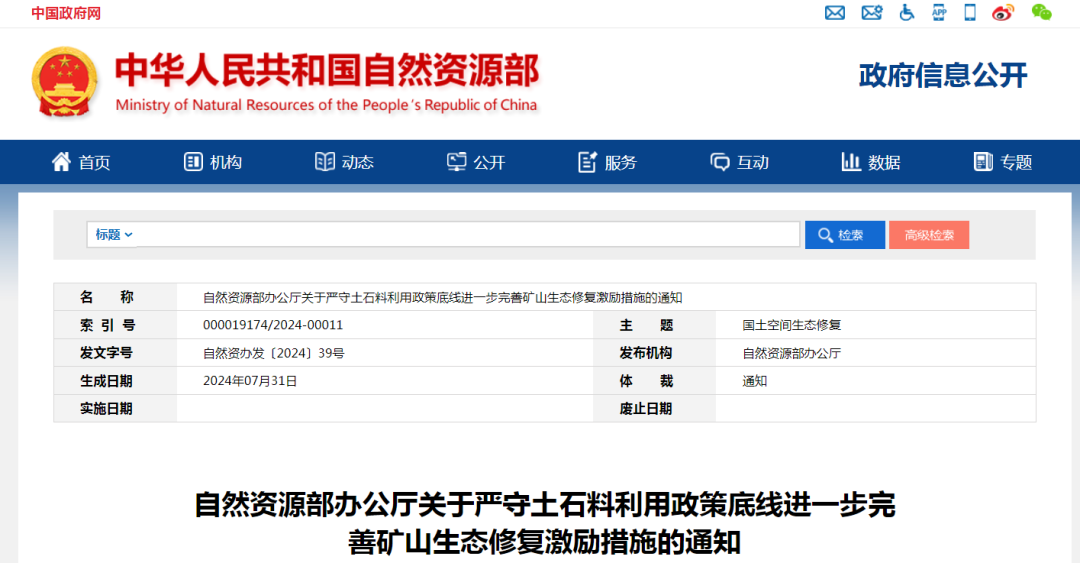Click the mail envelope icon in top bar
Viewport: 1080px width, 563px height.
[x=834, y=13]
